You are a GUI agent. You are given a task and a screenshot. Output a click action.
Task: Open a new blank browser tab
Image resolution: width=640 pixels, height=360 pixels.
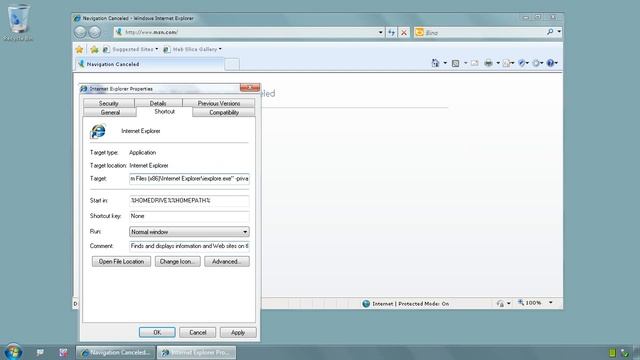[x=232, y=64]
